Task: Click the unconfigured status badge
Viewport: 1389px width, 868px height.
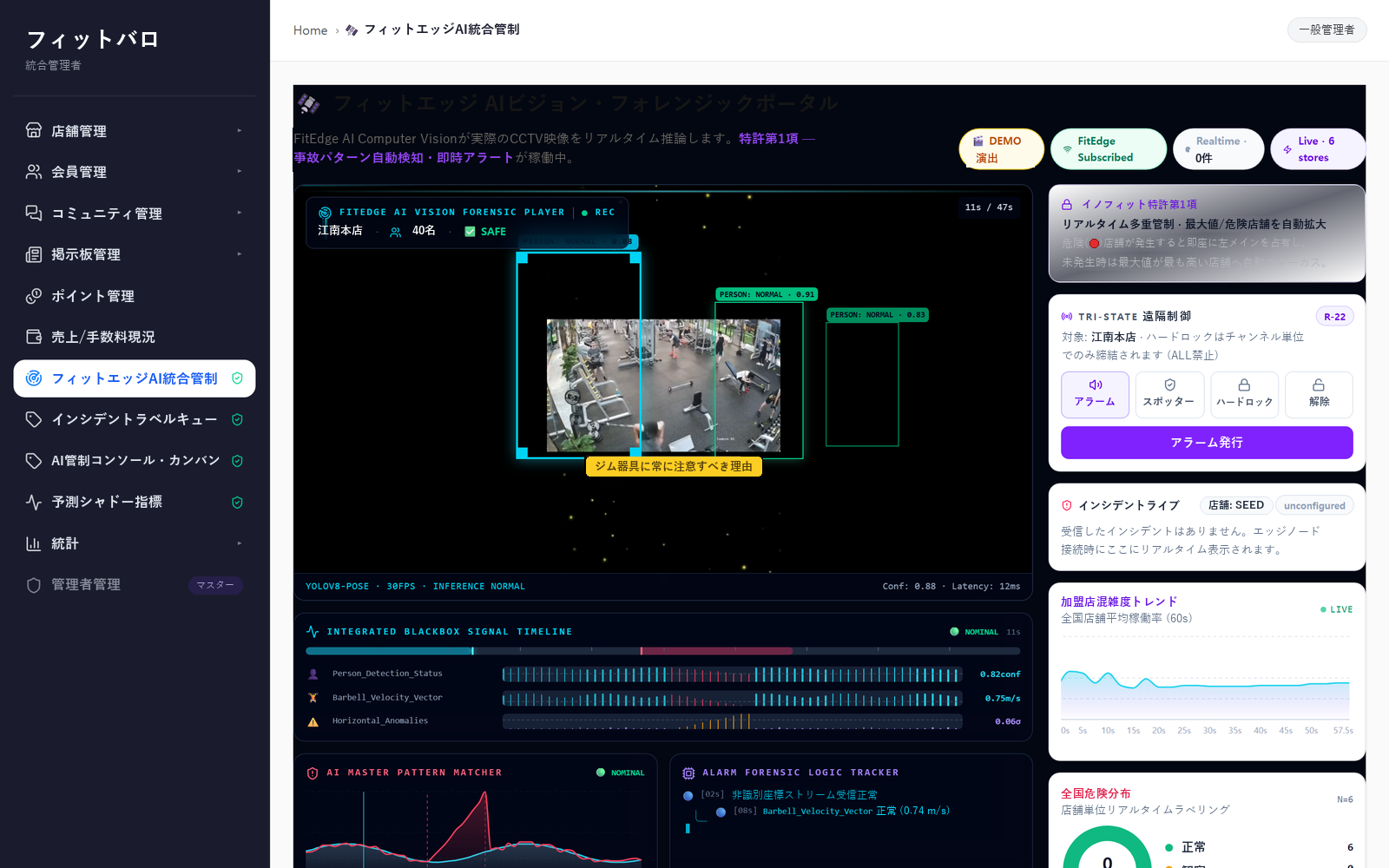Action: [1314, 505]
